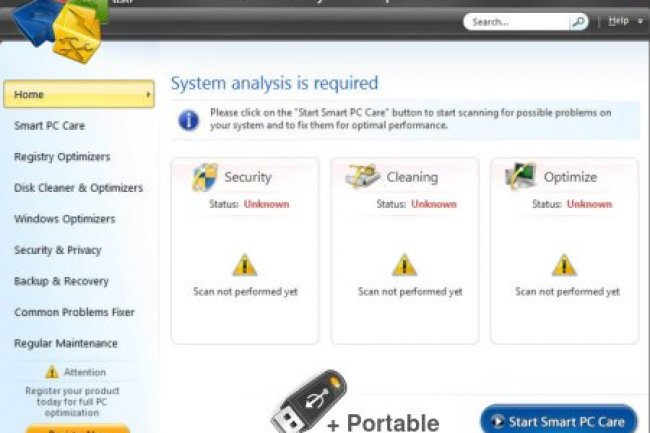650x433 pixels.
Task: Focus the Search input field
Action: tap(518, 22)
